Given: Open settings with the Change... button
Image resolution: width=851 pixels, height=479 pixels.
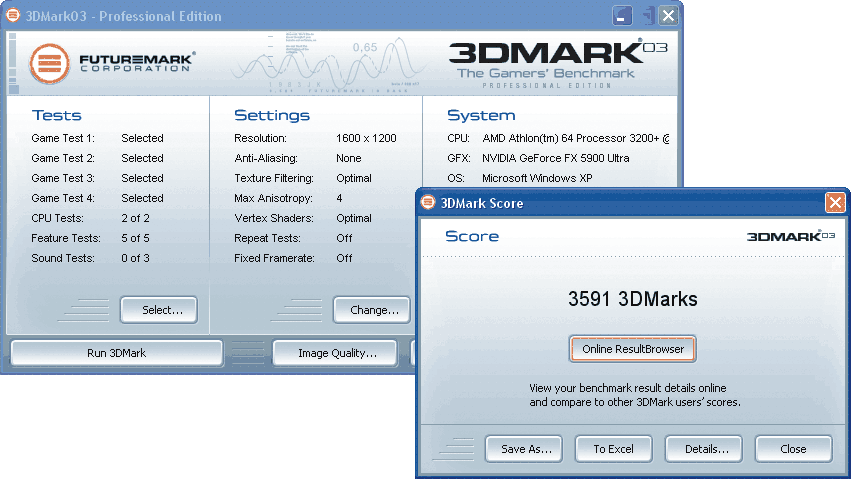Looking at the screenshot, I should (372, 310).
